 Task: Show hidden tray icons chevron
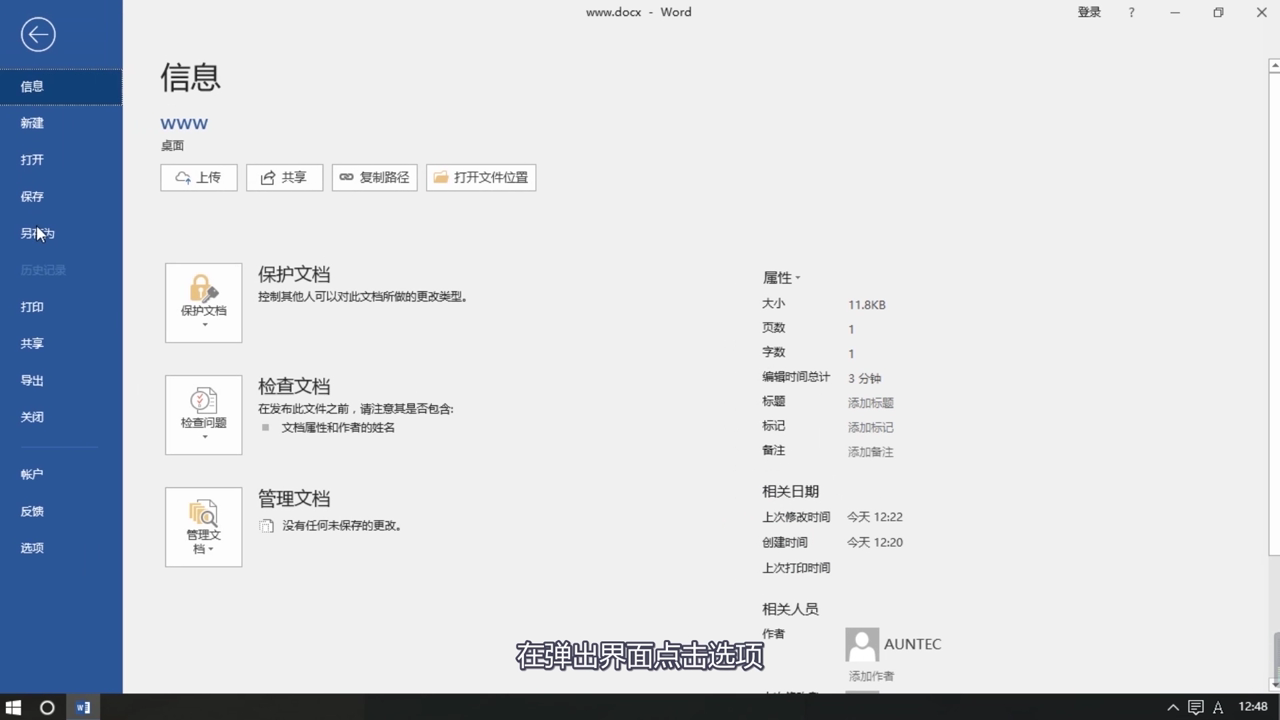1173,708
